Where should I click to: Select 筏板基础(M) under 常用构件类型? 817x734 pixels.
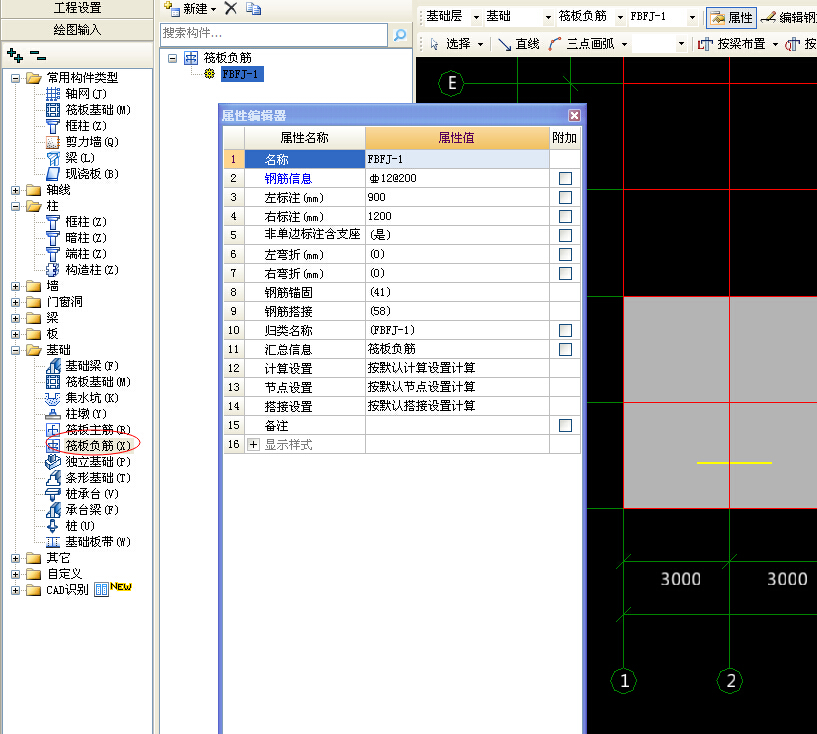(x=88, y=110)
